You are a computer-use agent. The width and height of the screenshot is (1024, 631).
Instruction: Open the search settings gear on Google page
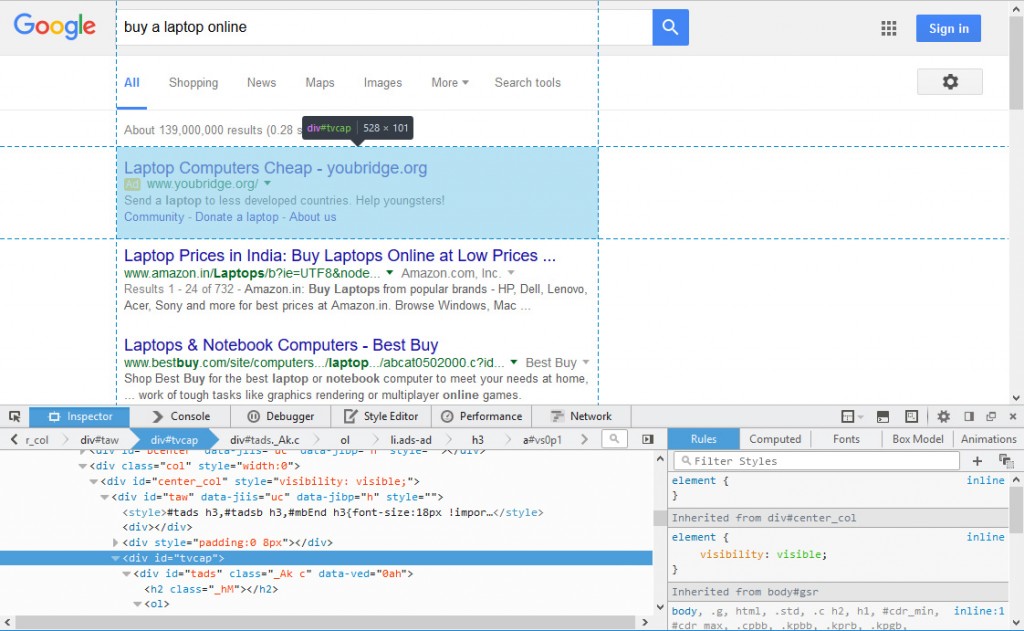click(x=949, y=82)
